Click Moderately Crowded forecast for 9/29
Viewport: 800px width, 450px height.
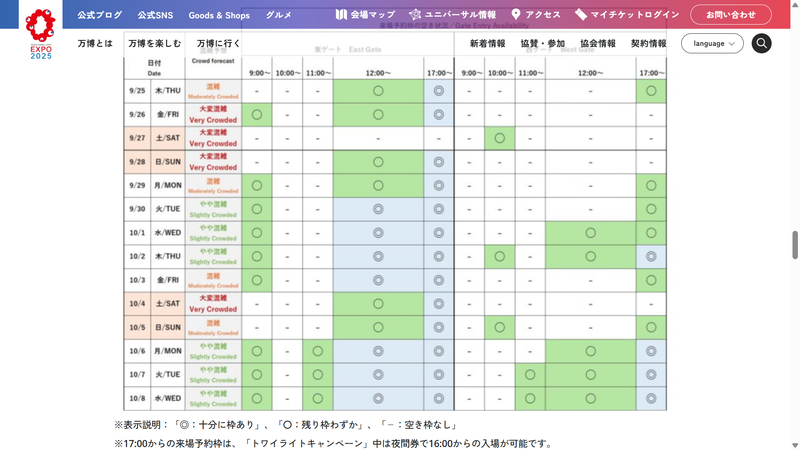point(213,186)
